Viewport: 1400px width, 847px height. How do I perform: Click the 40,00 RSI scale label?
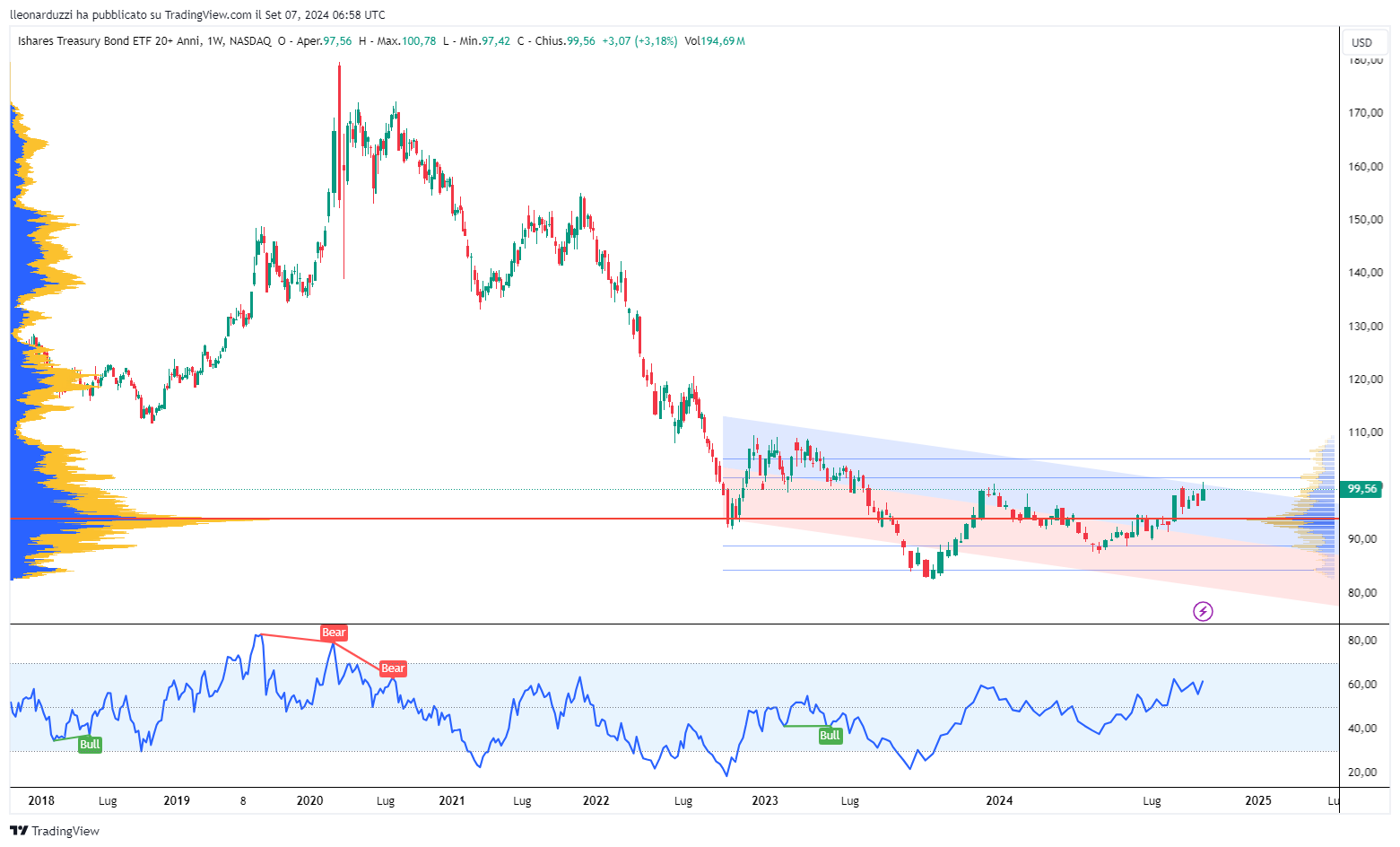(1362, 729)
